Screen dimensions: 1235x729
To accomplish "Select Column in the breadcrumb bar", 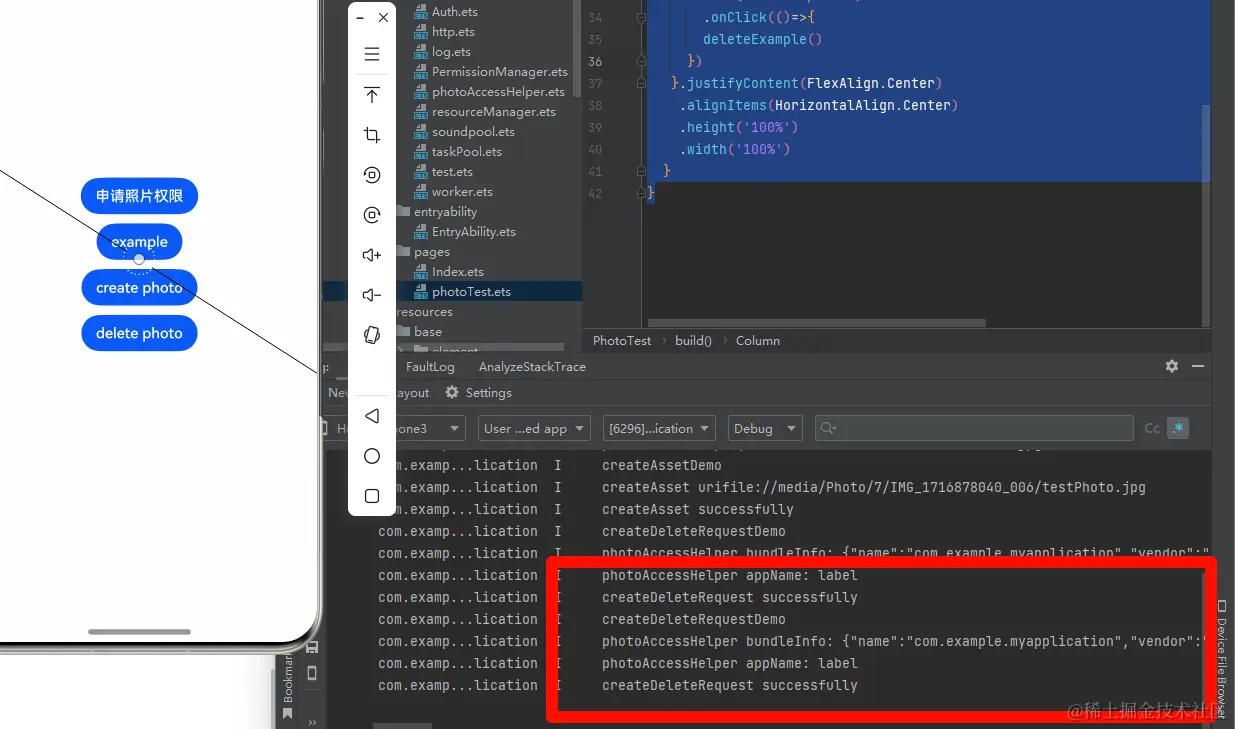I will tap(757, 341).
